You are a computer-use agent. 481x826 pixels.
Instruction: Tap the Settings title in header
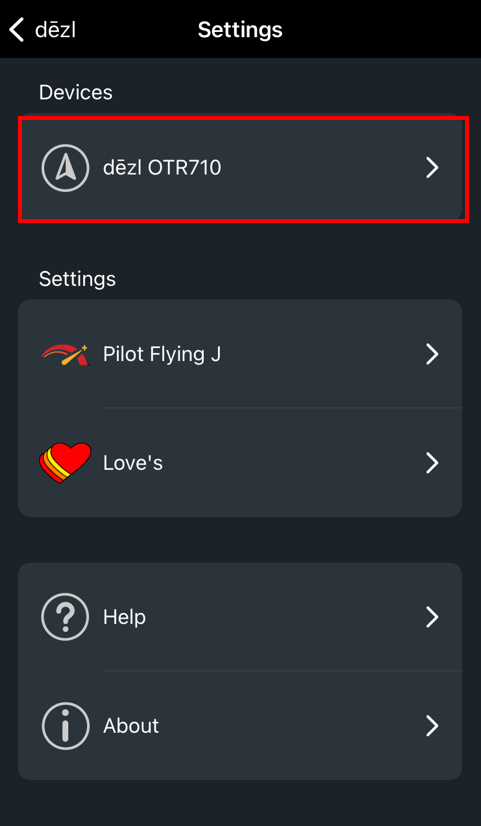(240, 30)
